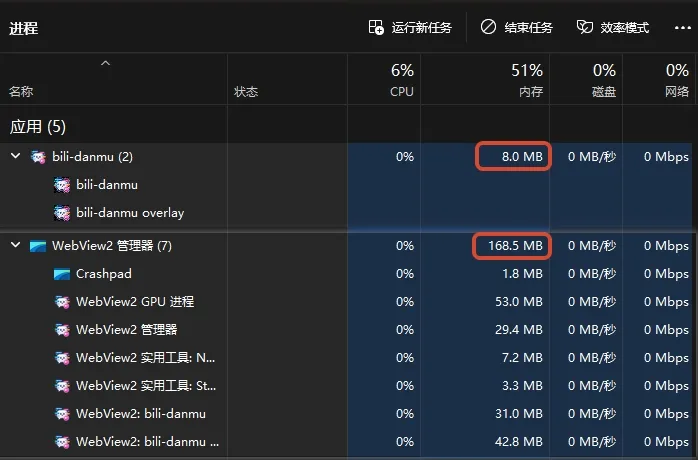This screenshot has height=460, width=698.
Task: Click the WebView2: bili-danmu process icon
Action: tap(62, 414)
